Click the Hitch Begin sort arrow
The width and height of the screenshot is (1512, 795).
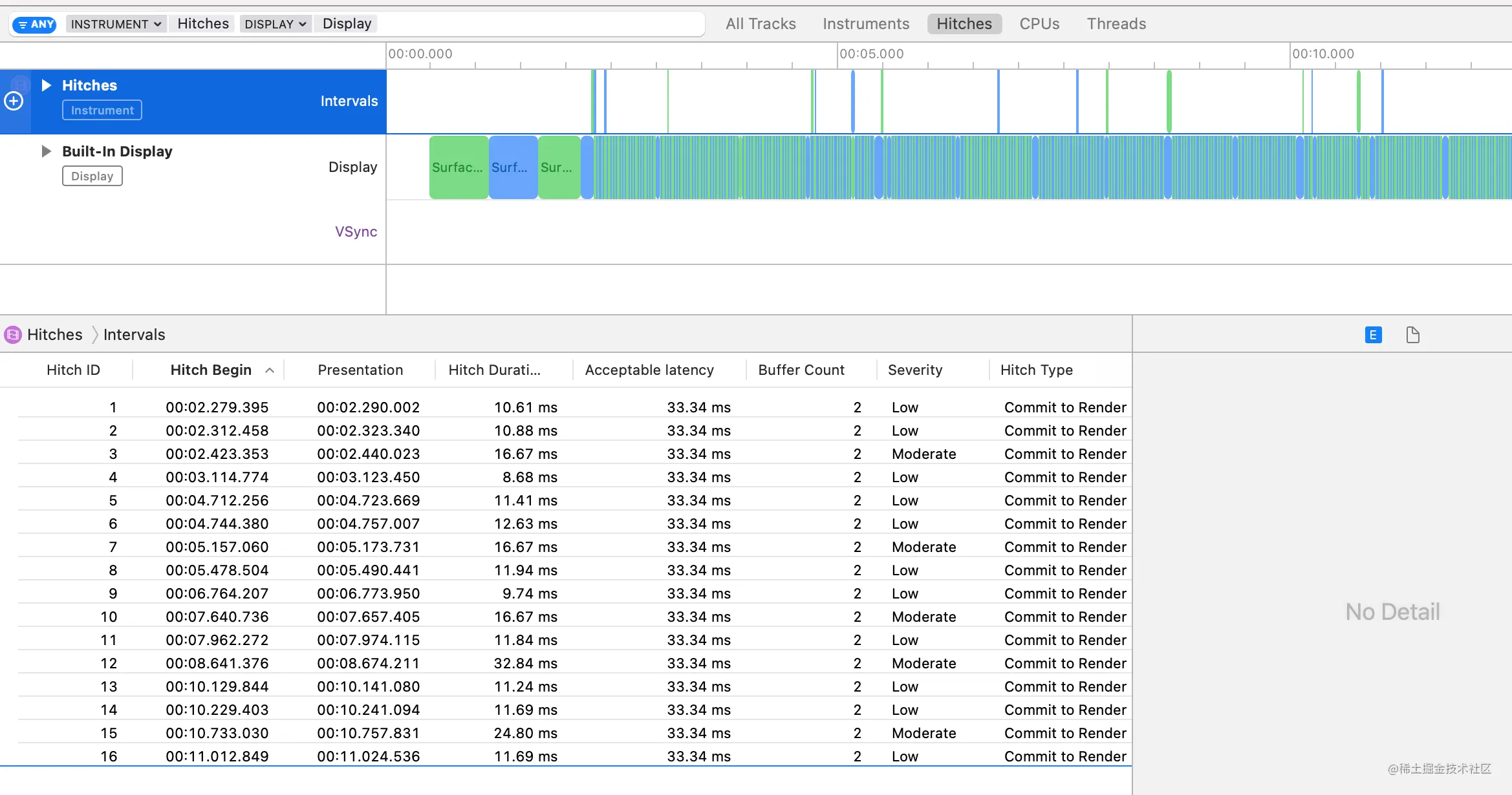[270, 370]
